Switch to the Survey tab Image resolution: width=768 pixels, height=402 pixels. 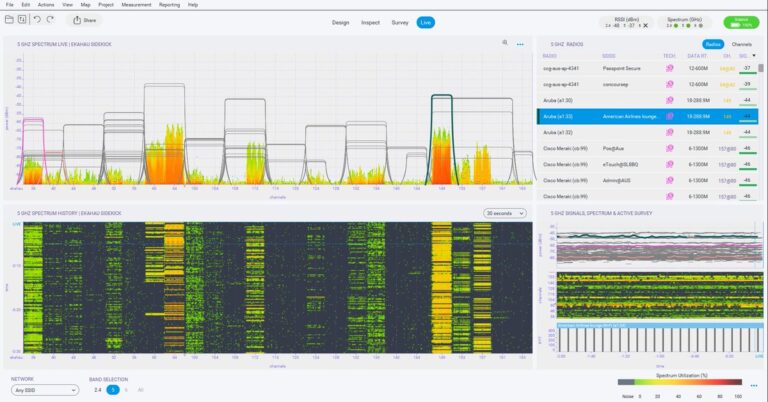point(400,23)
